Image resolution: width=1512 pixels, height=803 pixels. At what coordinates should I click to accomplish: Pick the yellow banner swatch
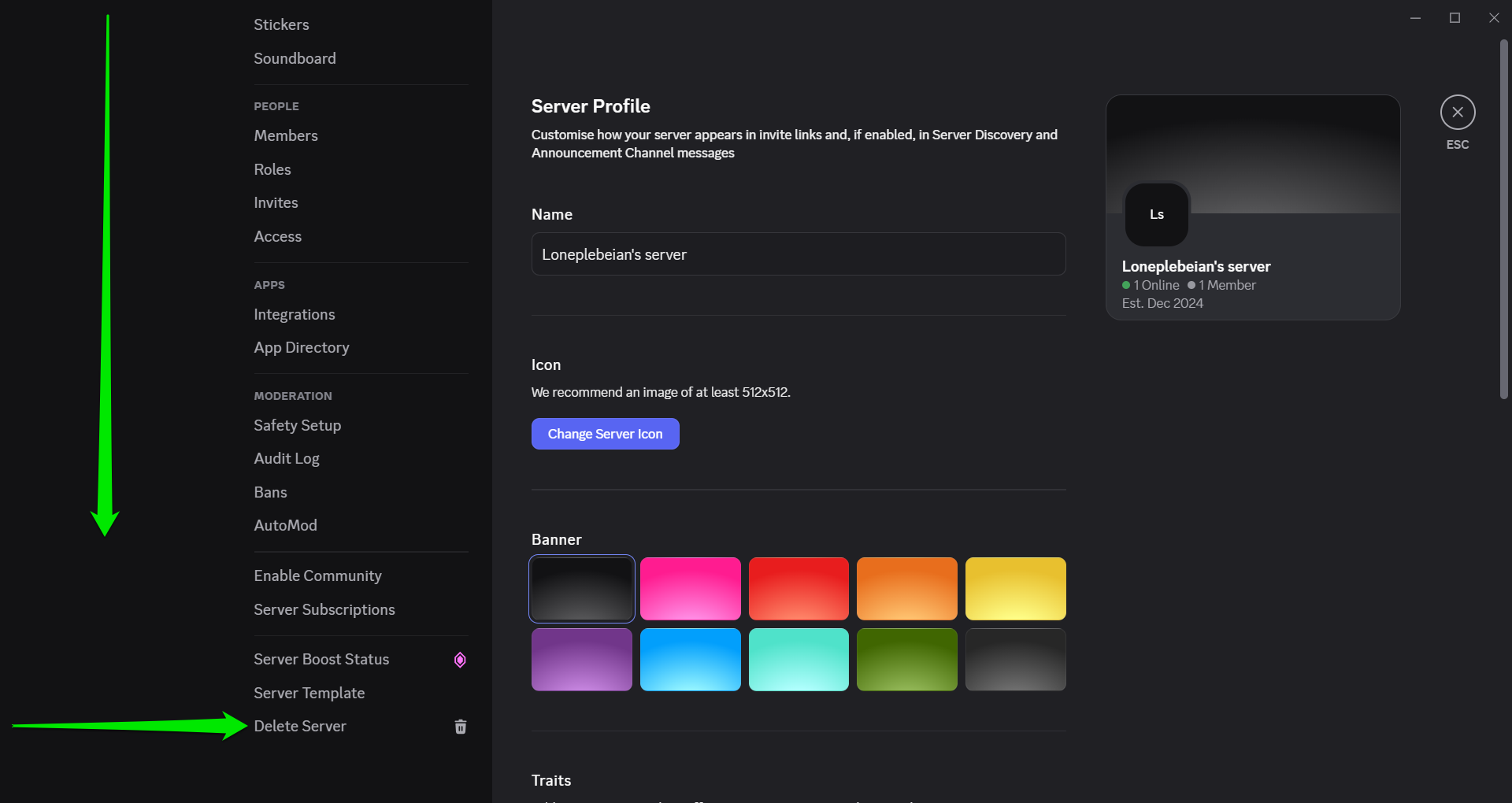[1015, 588]
